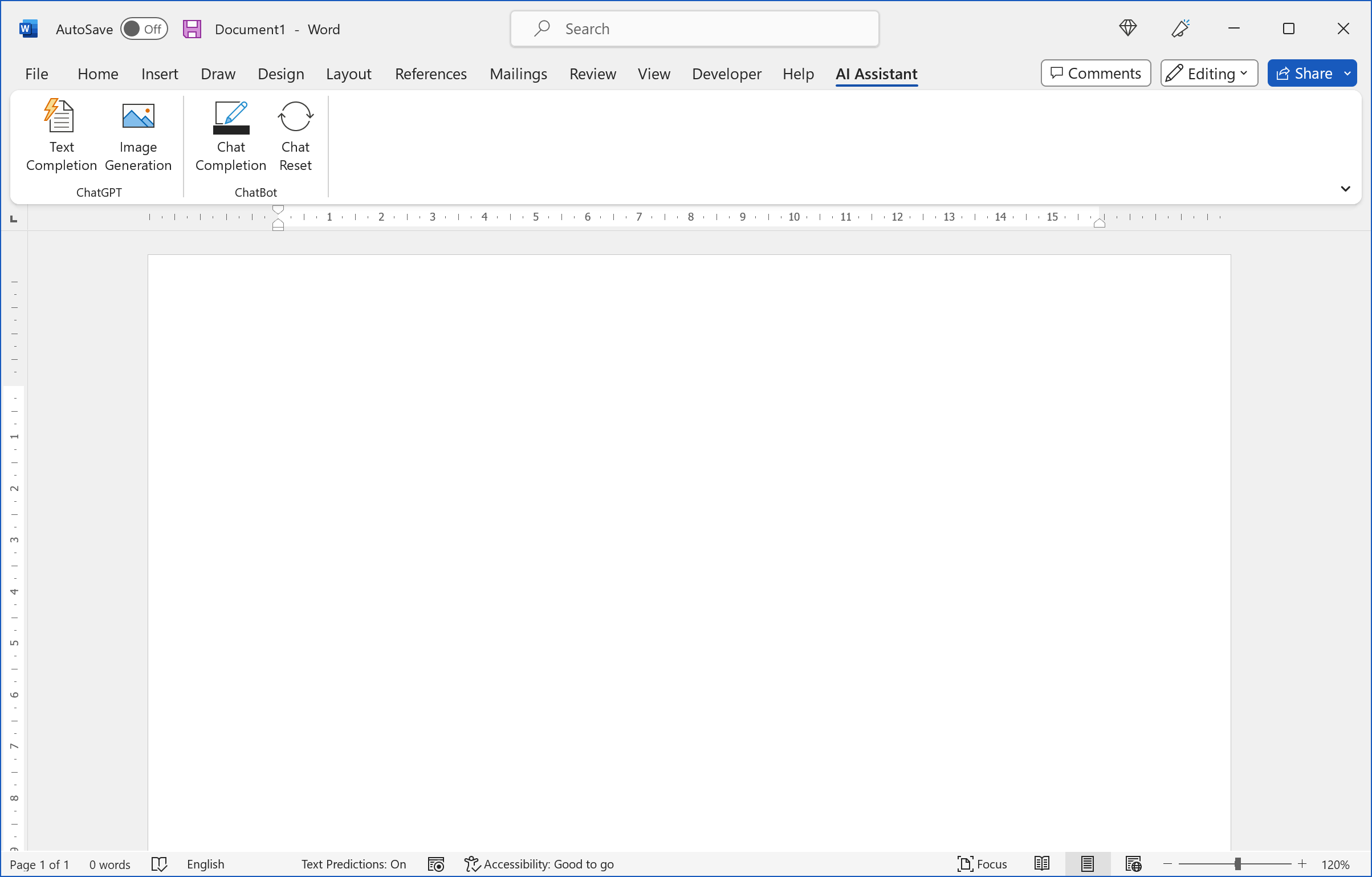Click the macro recording status icon

click(x=436, y=864)
